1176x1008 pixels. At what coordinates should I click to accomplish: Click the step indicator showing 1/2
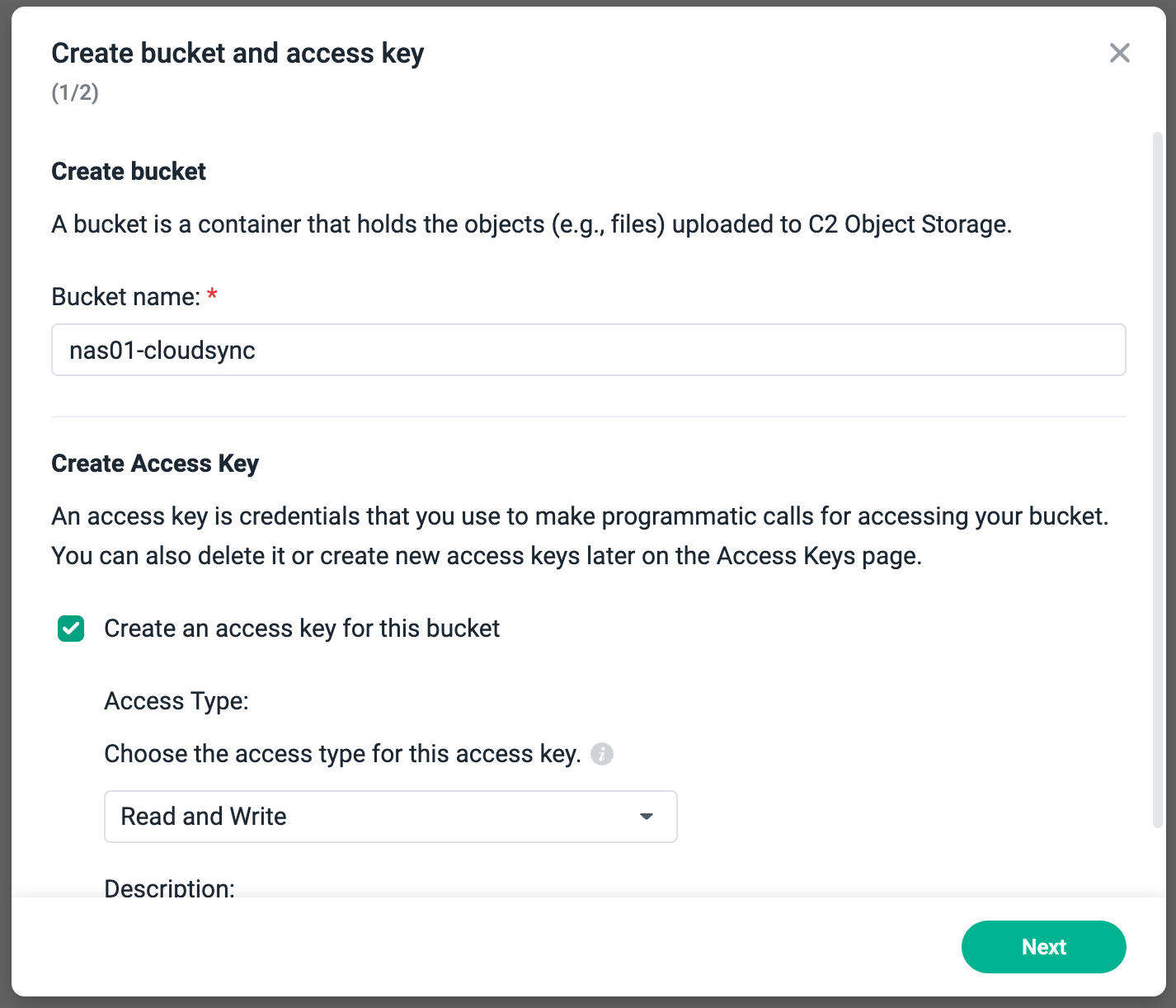[75, 92]
